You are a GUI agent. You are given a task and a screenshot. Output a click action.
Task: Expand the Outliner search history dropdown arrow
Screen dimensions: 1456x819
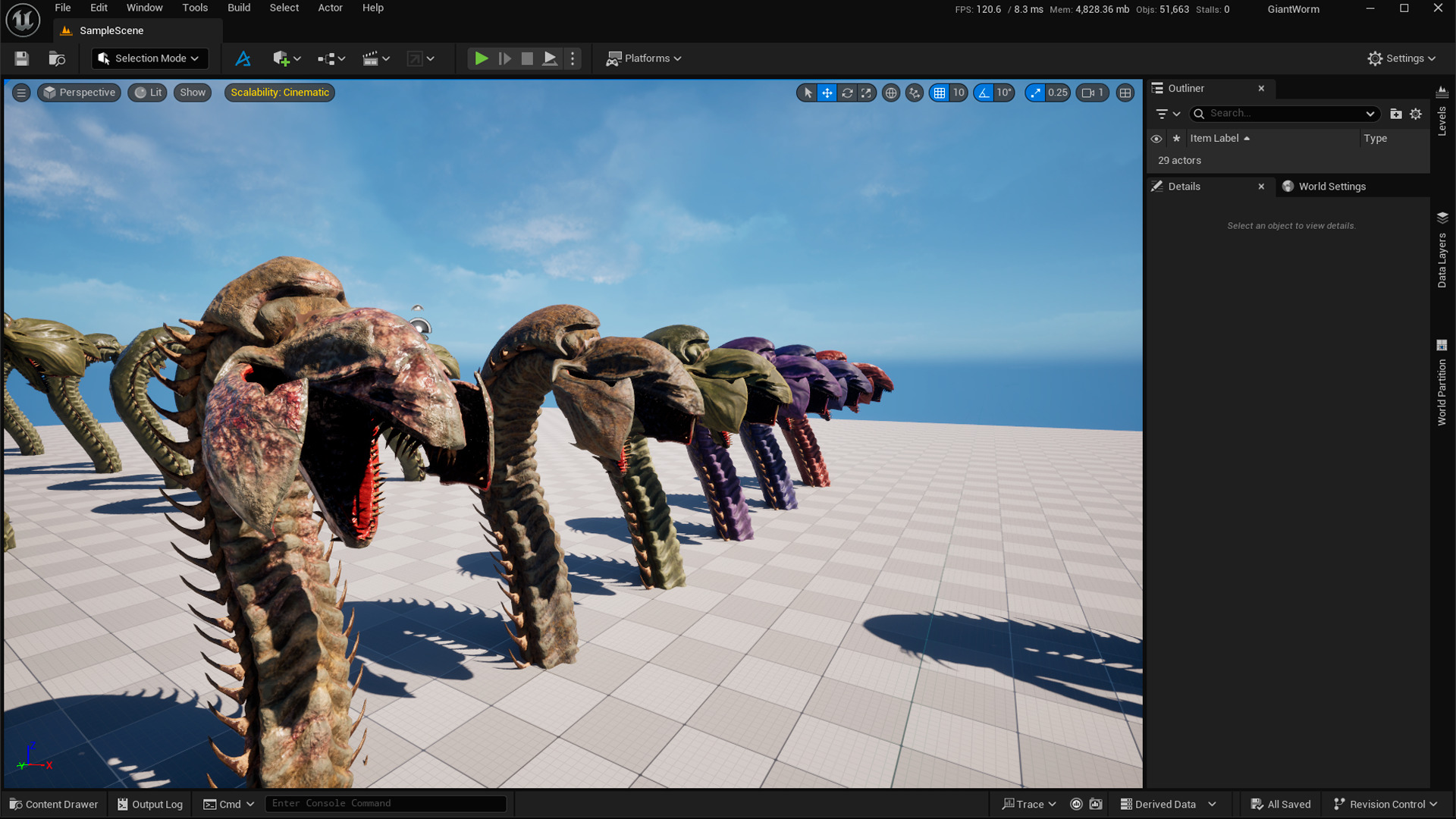(x=1370, y=114)
